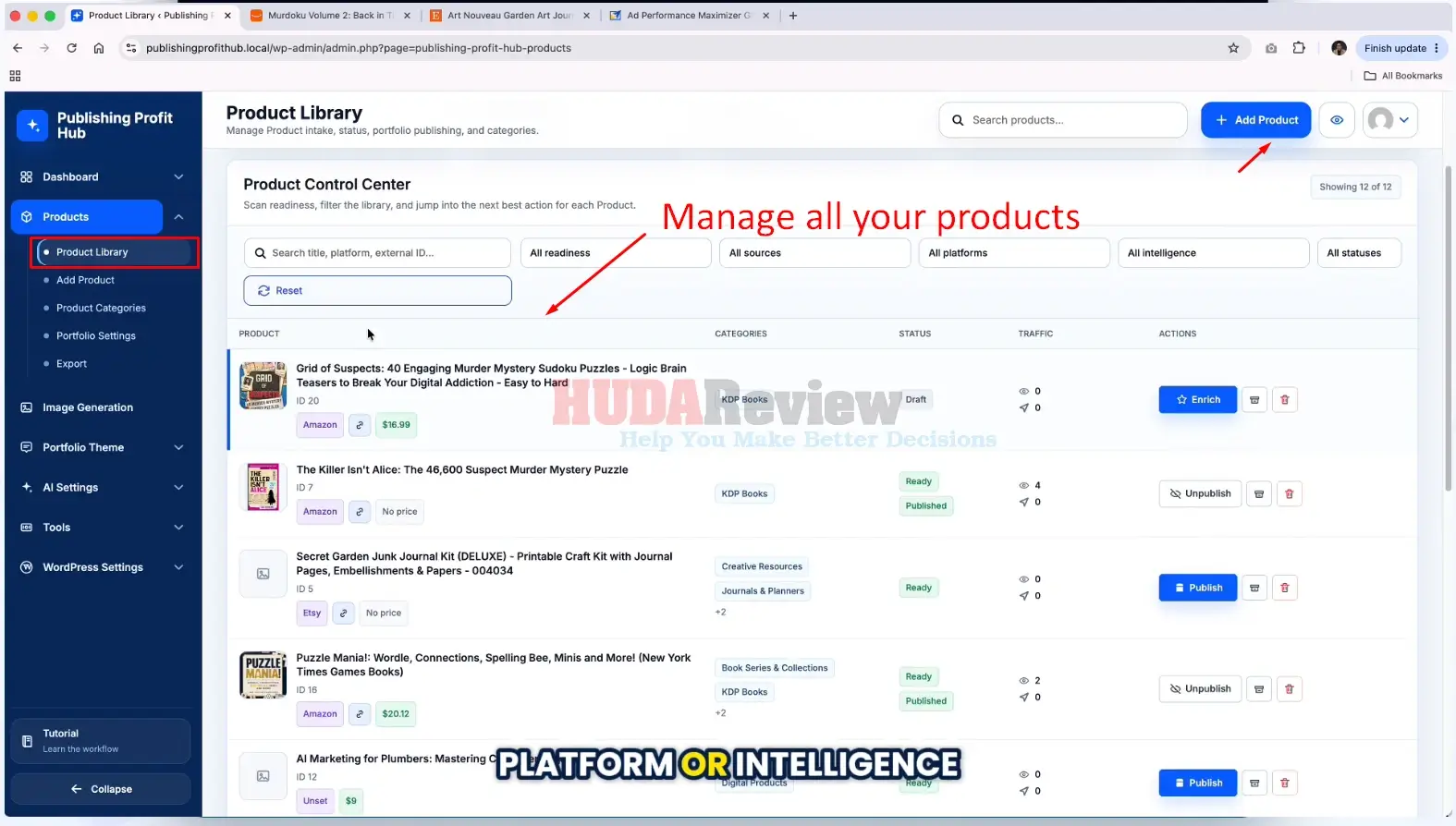This screenshot has height=826, width=1456.
Task: Publish AI Marketing for Plumbers product
Action: click(1197, 783)
